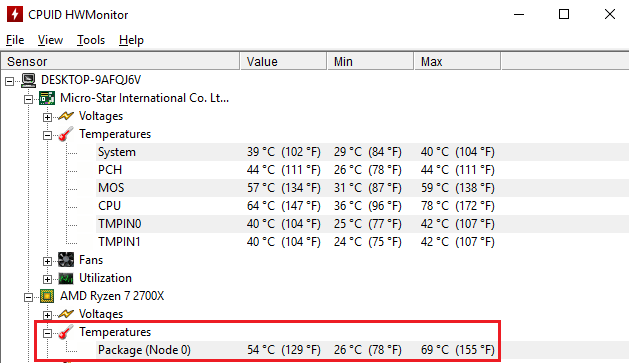
Task: Select the TMPIN0 sensor row
Action: point(363,224)
